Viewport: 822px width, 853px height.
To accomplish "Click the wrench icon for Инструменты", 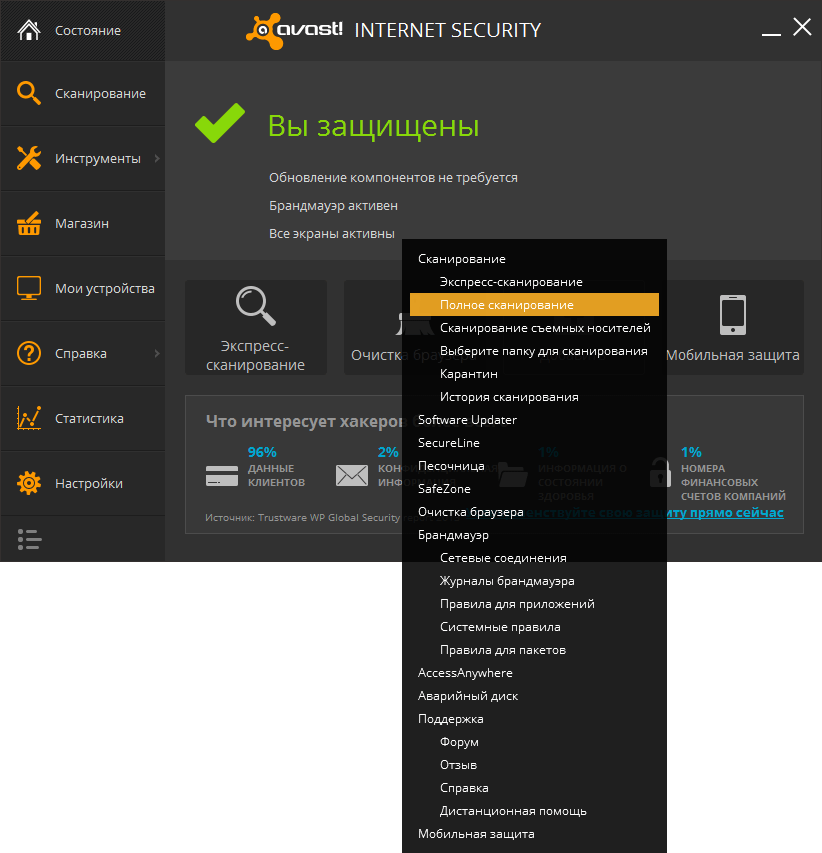I will click(x=29, y=158).
